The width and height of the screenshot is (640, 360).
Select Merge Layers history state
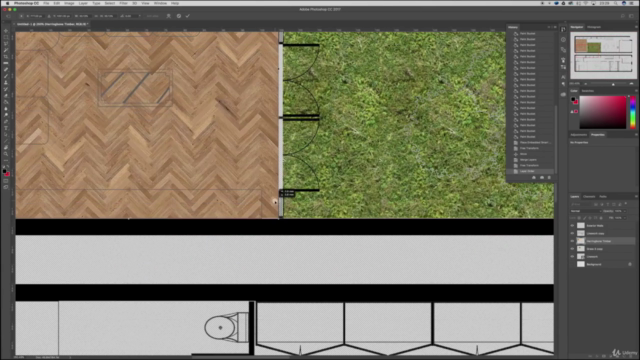(531, 160)
